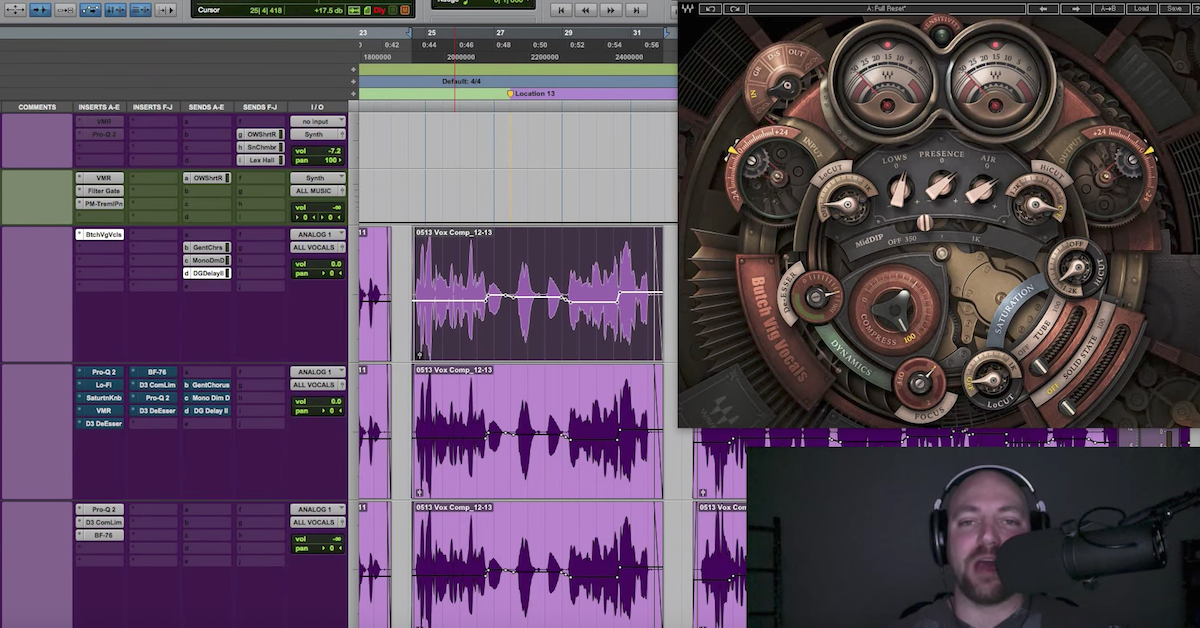Open the bottom track's ANALOG 1 input selector
The height and width of the screenshot is (628, 1200).
point(318,509)
